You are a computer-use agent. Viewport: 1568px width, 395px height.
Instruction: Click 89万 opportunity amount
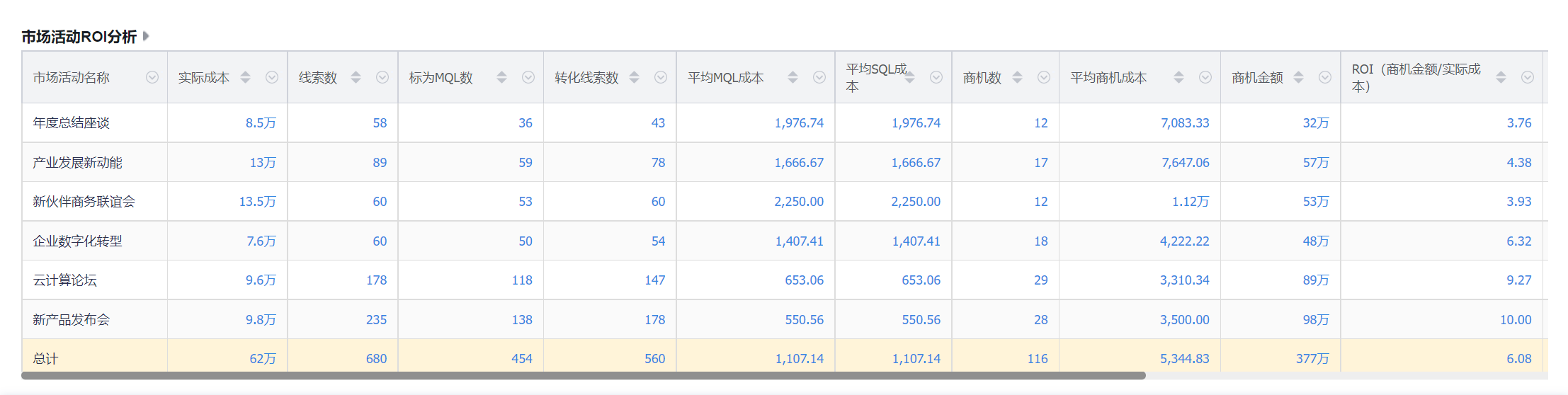coord(1316,280)
